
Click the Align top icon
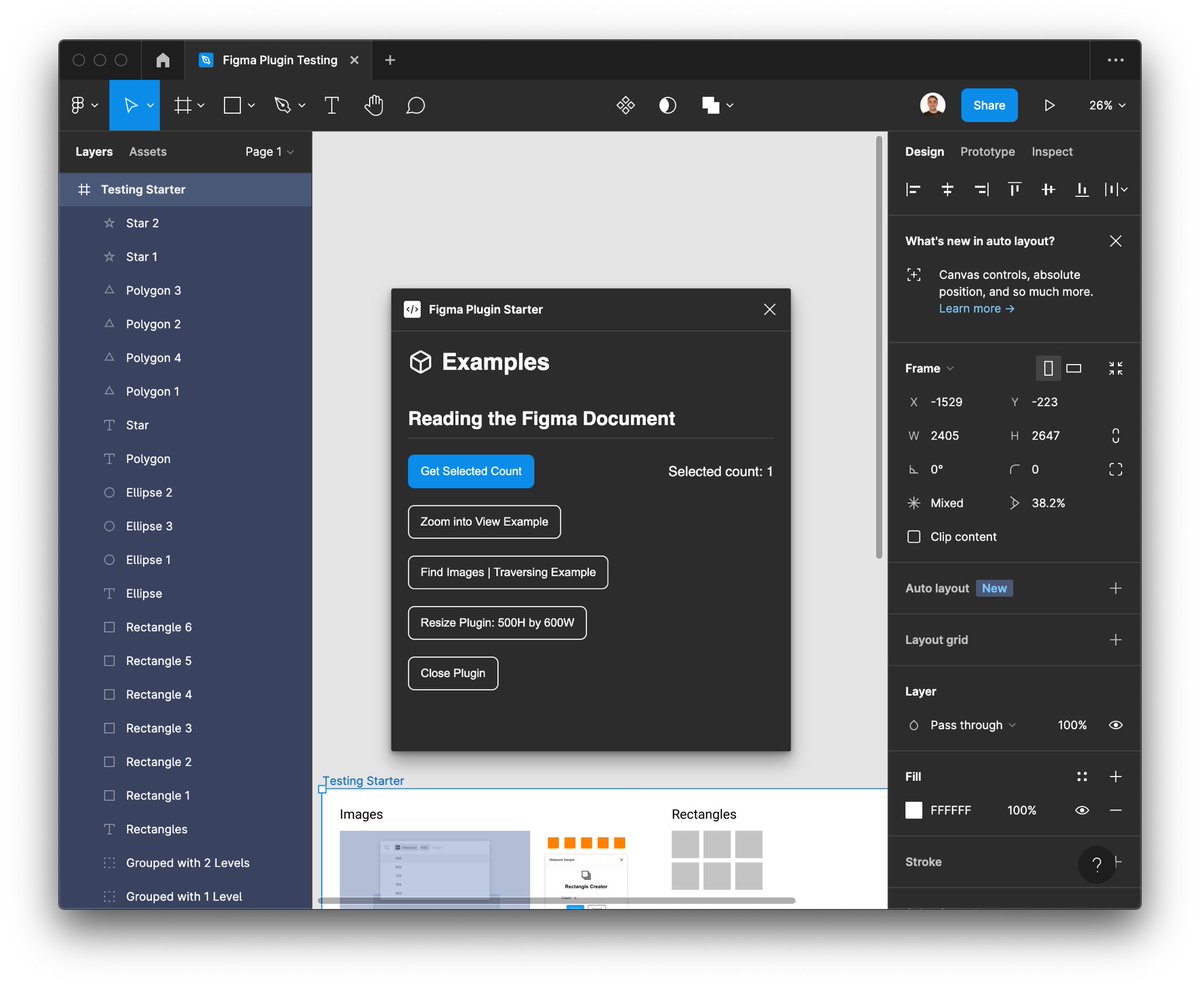click(1014, 189)
